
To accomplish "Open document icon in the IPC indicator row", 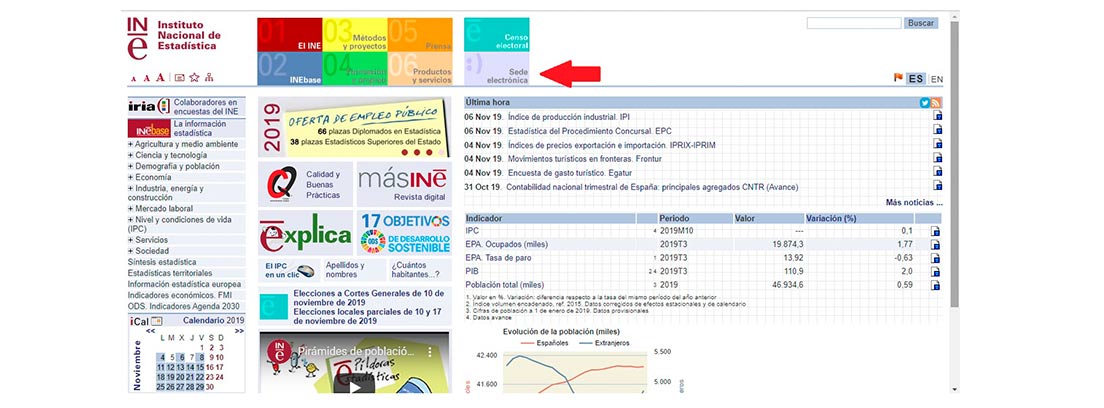I will coord(935,231).
